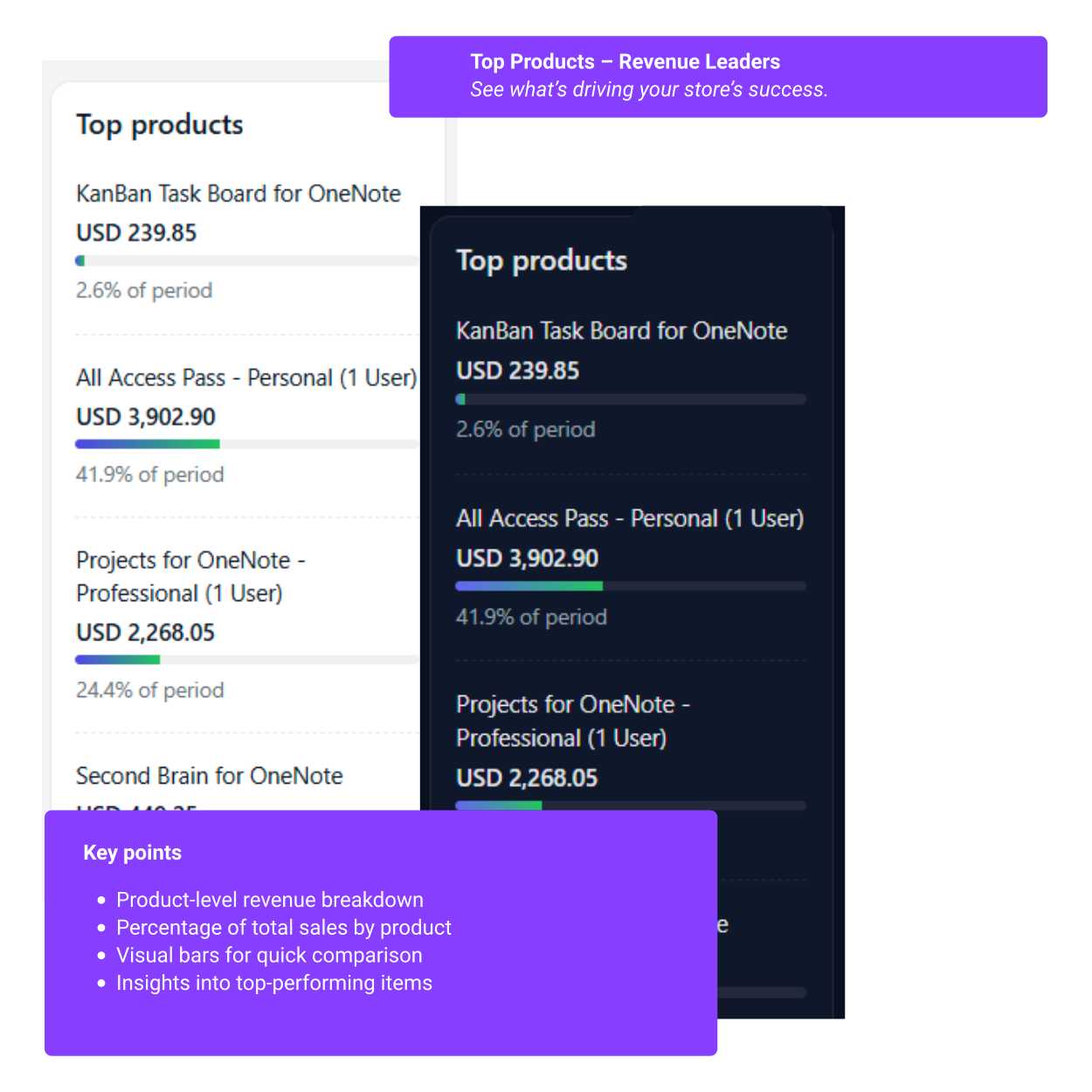Click the 2.6% progress bar in dark panel

coord(631,399)
